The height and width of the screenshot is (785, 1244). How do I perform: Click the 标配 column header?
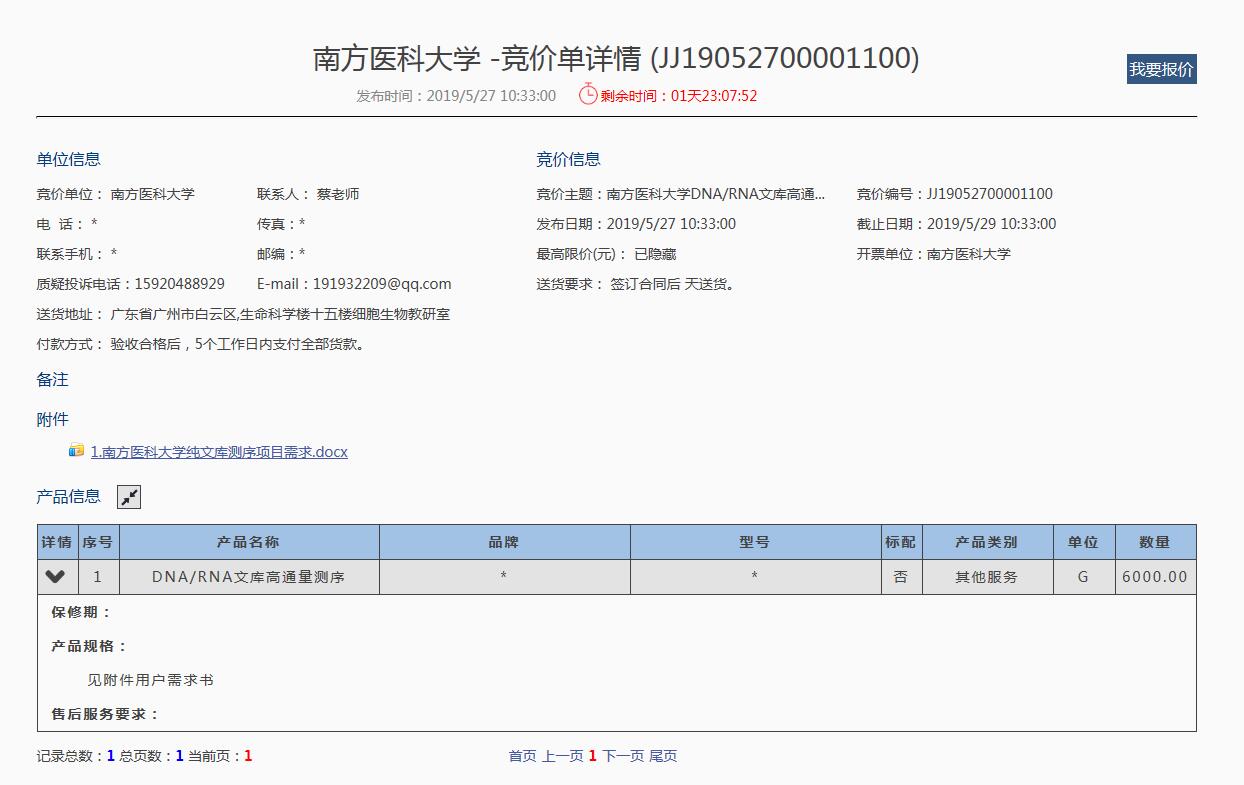(x=901, y=542)
